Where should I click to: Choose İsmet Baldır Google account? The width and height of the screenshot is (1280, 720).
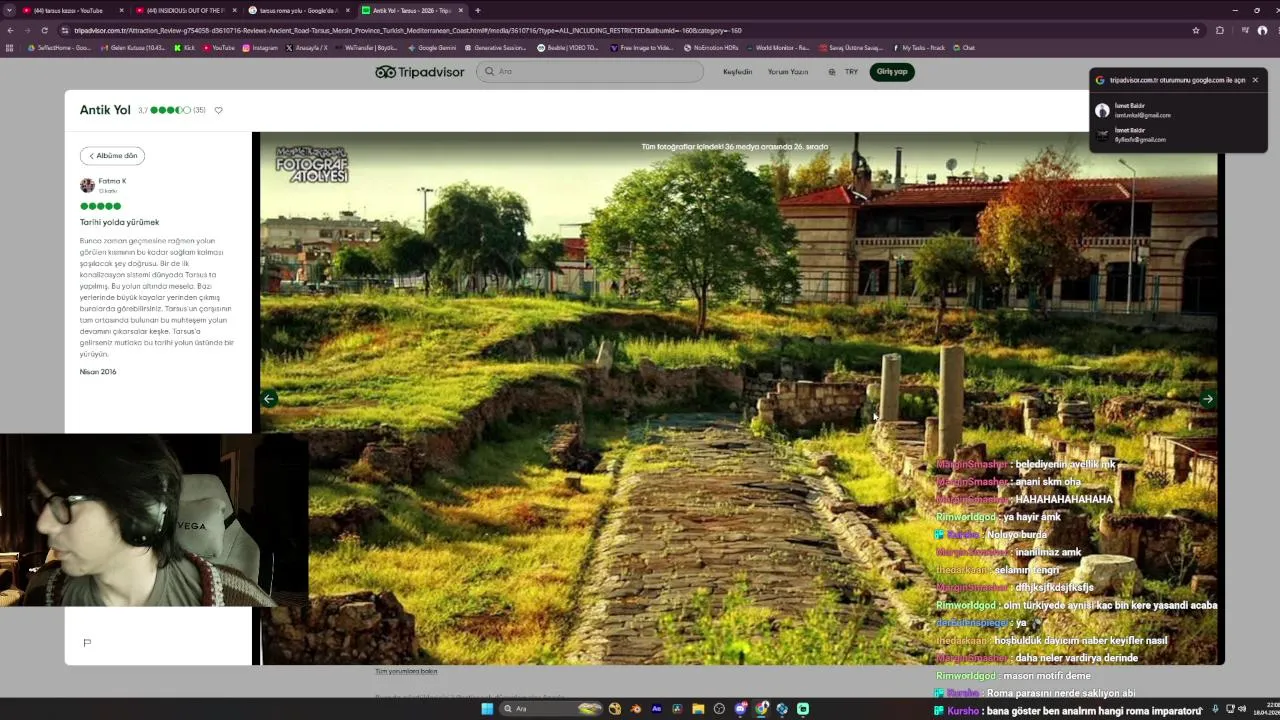point(1177,110)
